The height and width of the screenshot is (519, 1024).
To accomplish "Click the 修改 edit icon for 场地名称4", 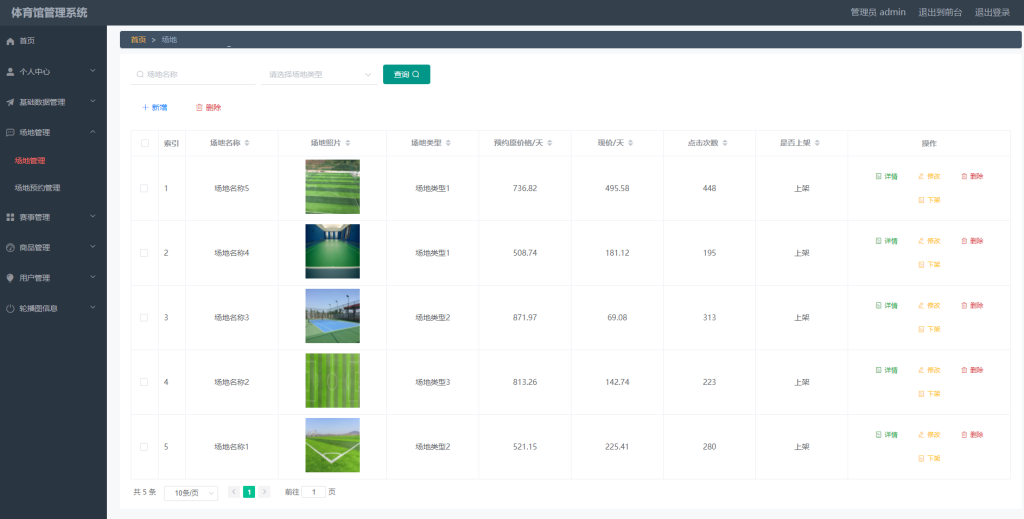I will pyautogui.click(x=921, y=241).
